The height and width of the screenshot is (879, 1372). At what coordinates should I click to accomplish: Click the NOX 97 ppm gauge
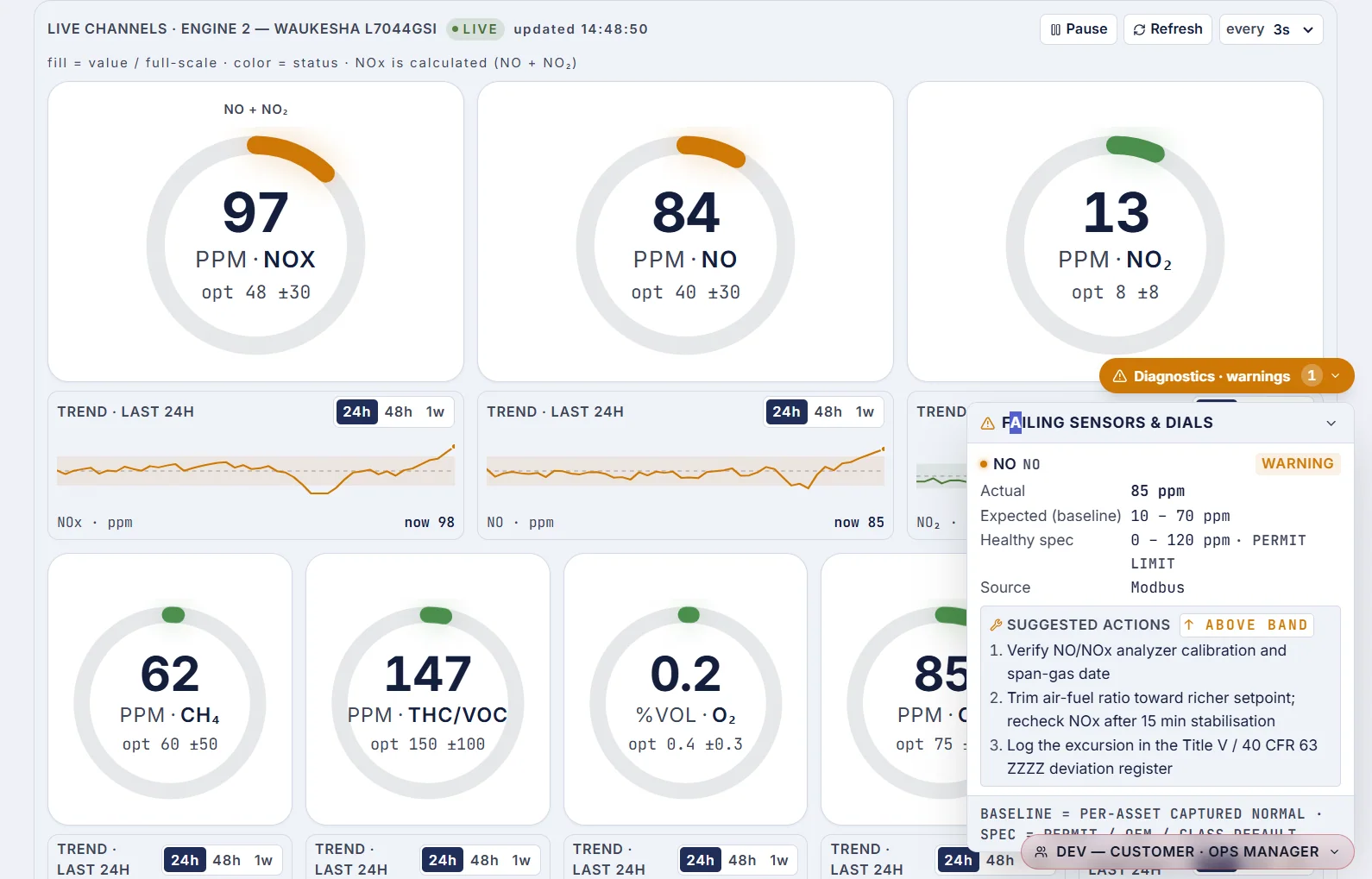pyautogui.click(x=255, y=246)
